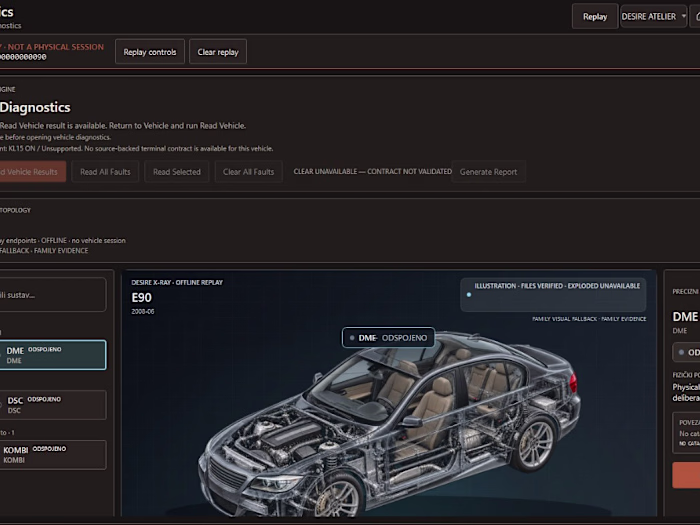The width and height of the screenshot is (700, 525).
Task: Click the 2008-06 date under E90
Action: [x=142, y=311]
